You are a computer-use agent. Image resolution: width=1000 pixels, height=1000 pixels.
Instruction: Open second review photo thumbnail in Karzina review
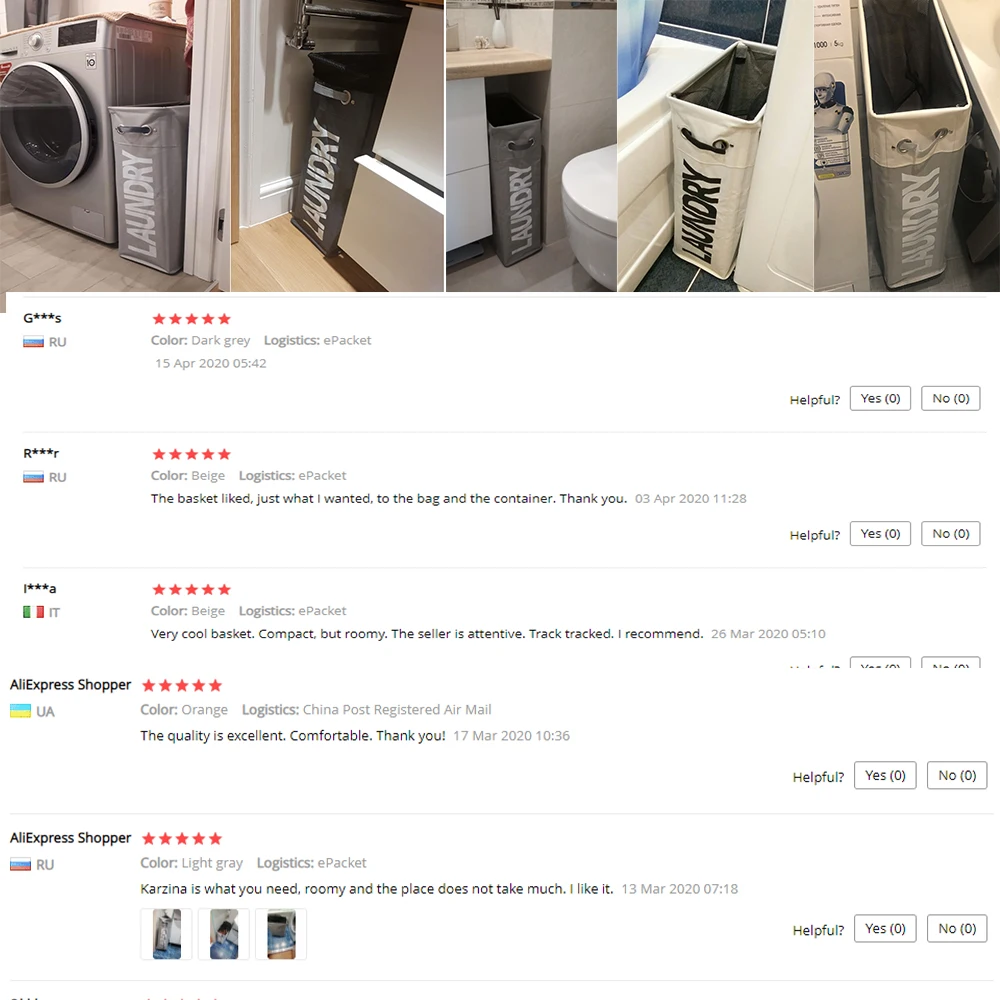pyautogui.click(x=224, y=934)
